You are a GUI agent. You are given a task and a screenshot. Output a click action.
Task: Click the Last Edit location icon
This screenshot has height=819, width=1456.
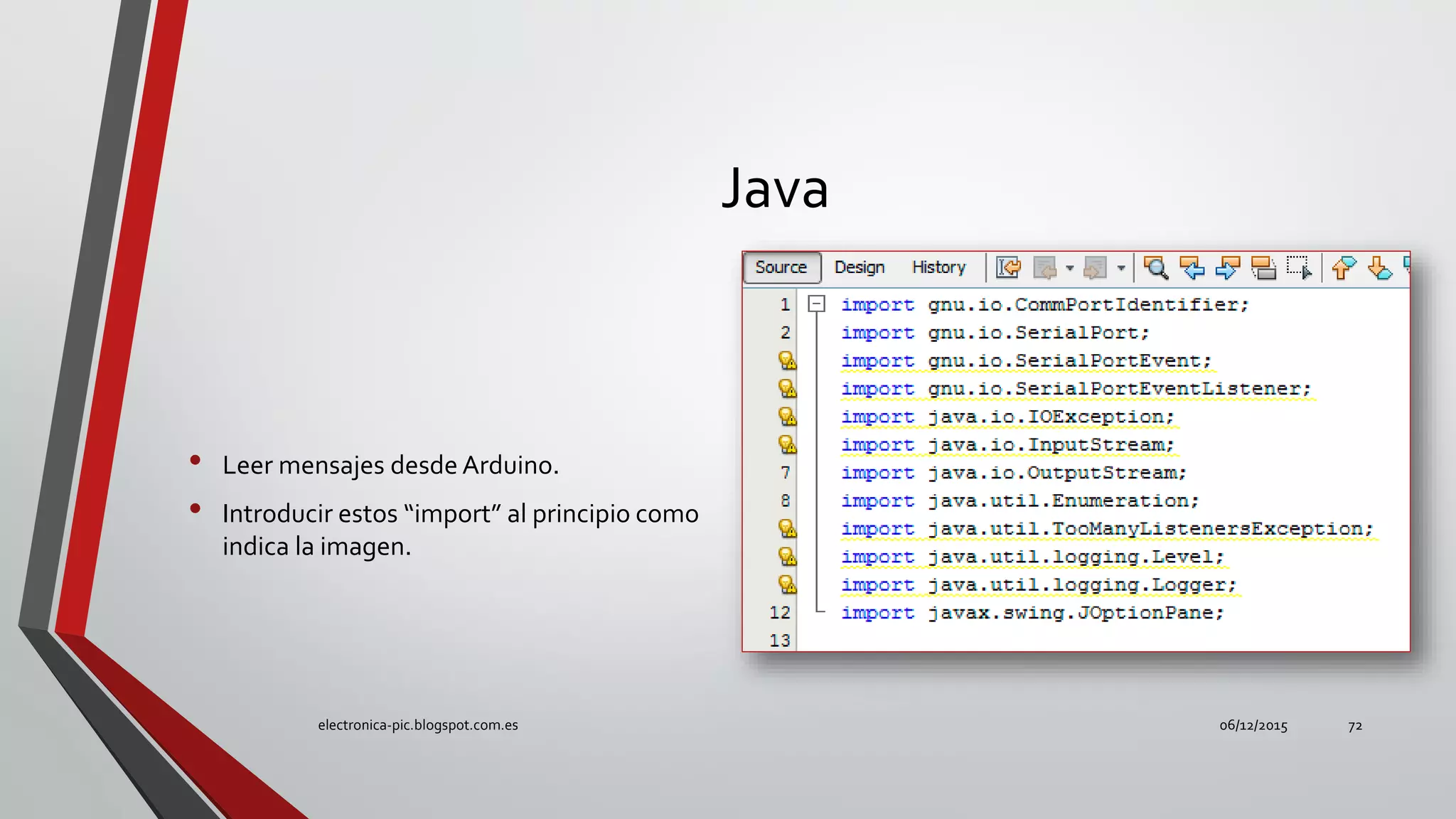pos(1008,267)
